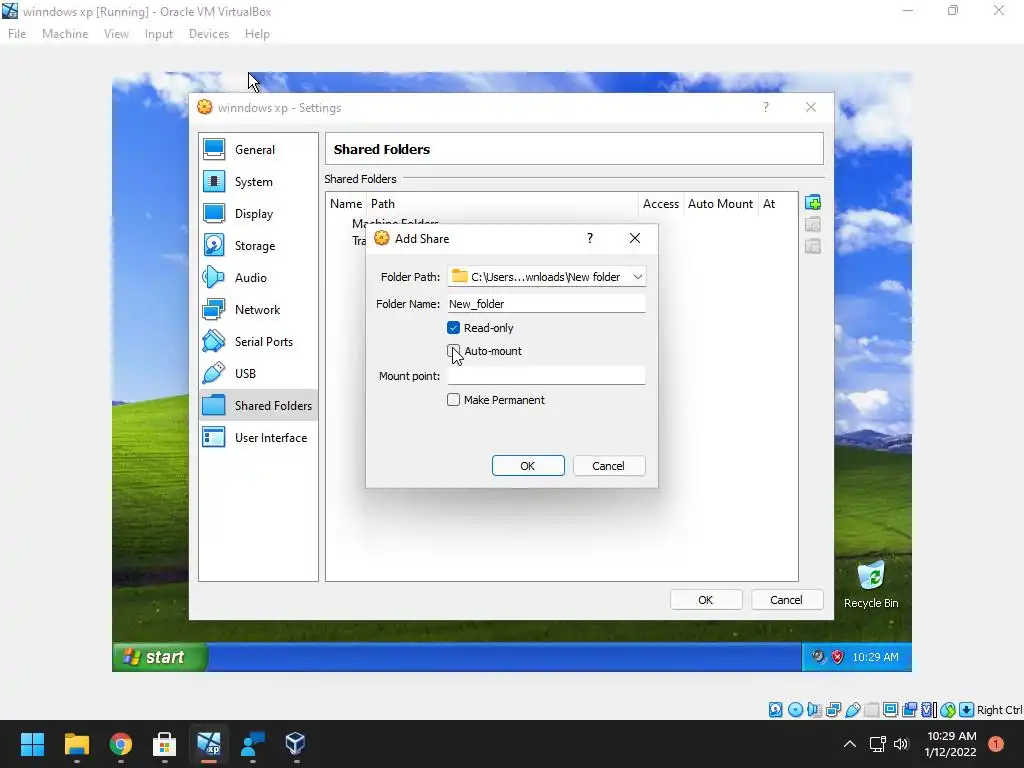Image resolution: width=1024 pixels, height=768 pixels.
Task: Click the keyboard capture arrow indicator
Action: (967, 710)
